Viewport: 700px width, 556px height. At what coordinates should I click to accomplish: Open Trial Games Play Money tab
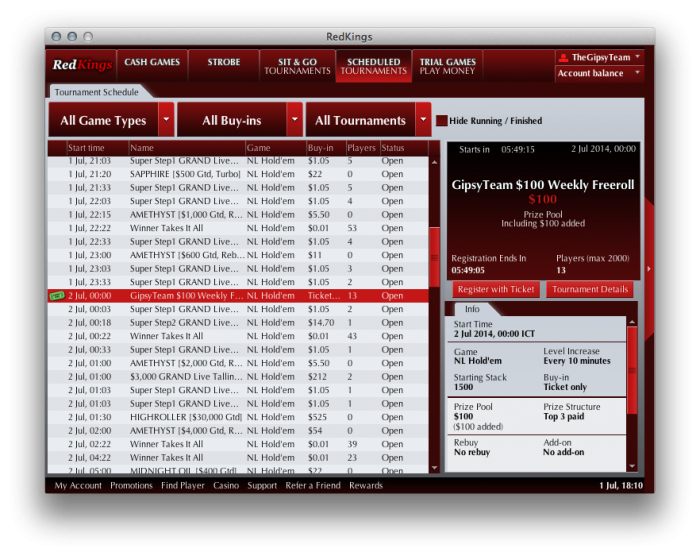(x=447, y=66)
